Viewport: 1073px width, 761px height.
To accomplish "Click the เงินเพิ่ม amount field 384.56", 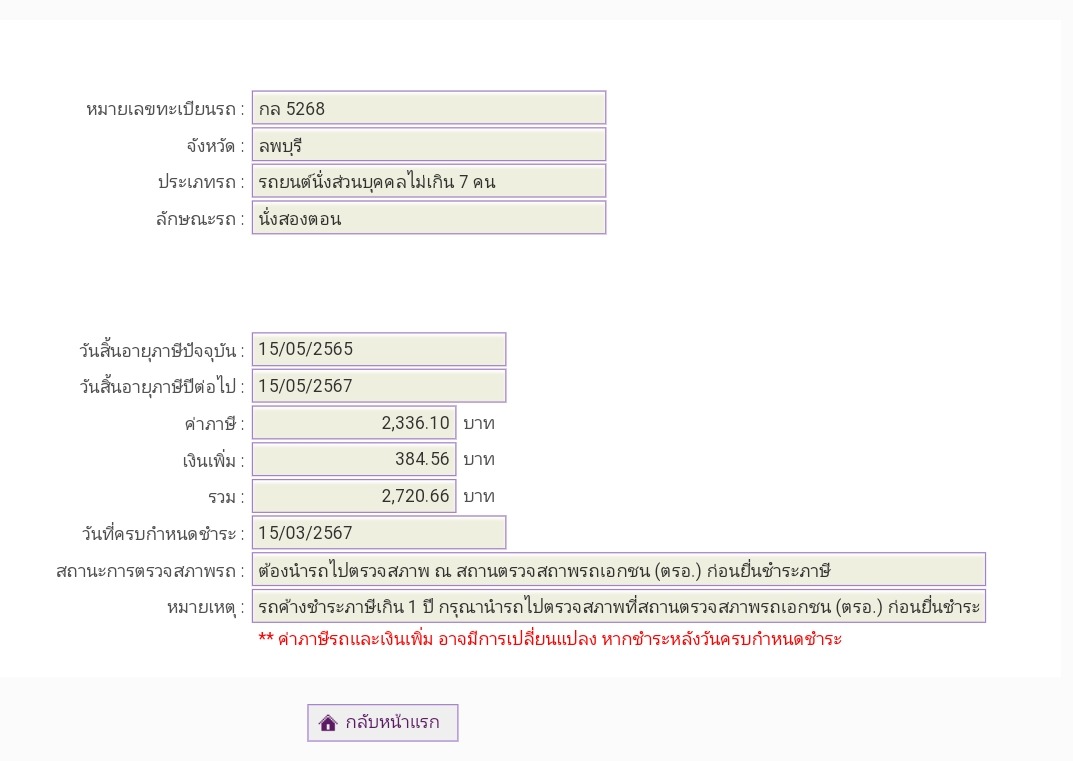I will (x=354, y=459).
